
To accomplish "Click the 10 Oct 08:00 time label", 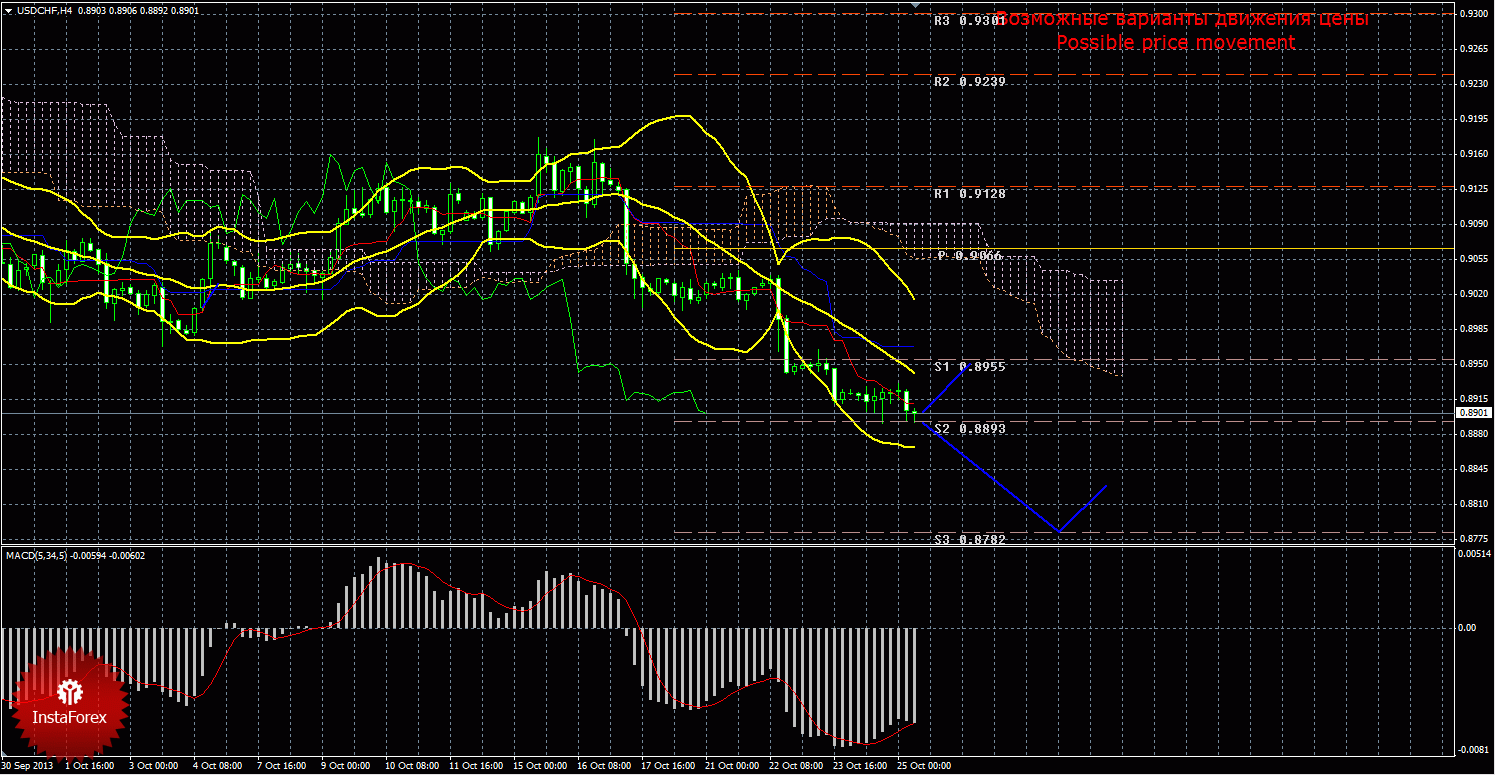I will point(412,766).
